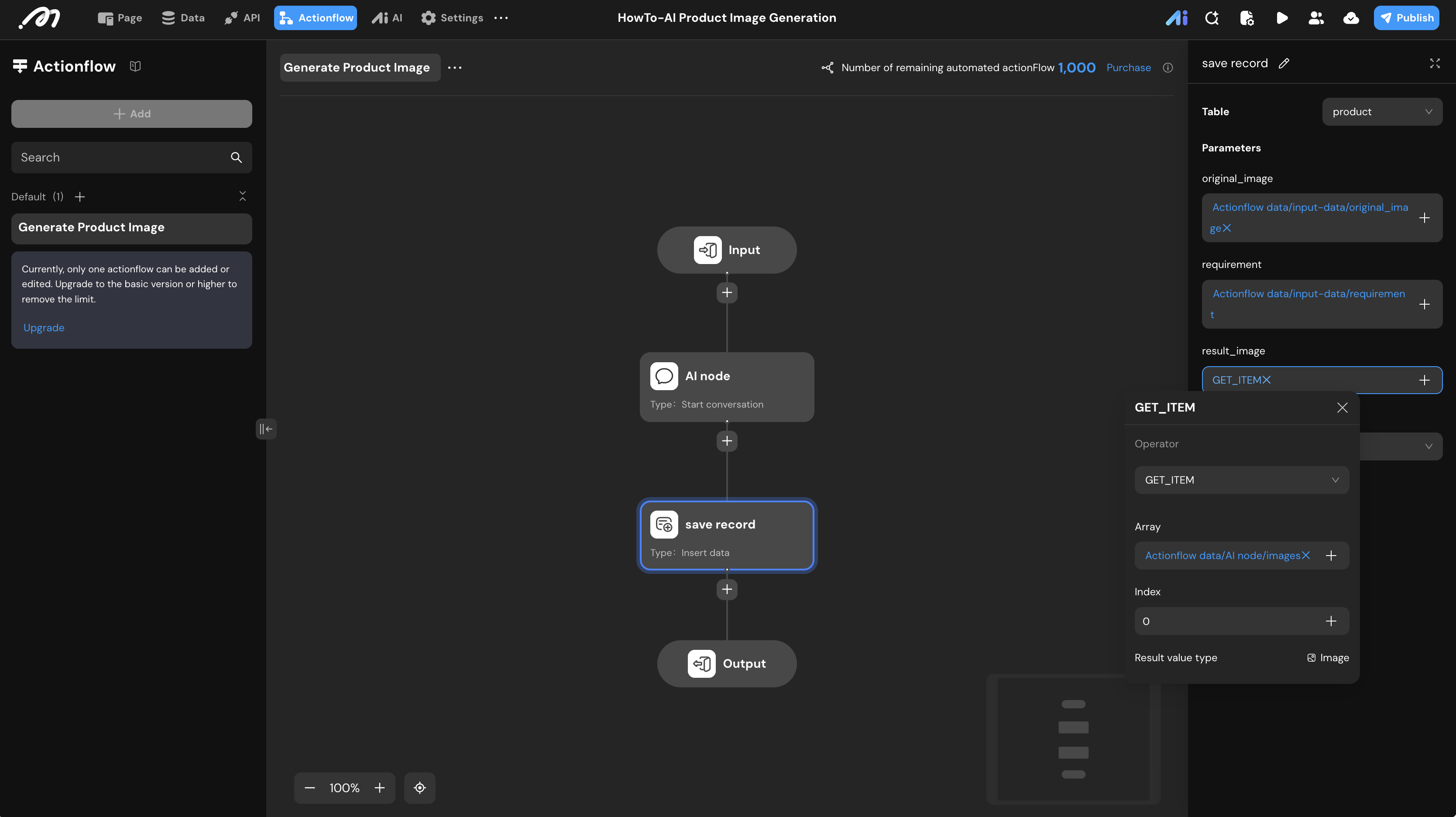Switch to the Data tab

[183, 18]
